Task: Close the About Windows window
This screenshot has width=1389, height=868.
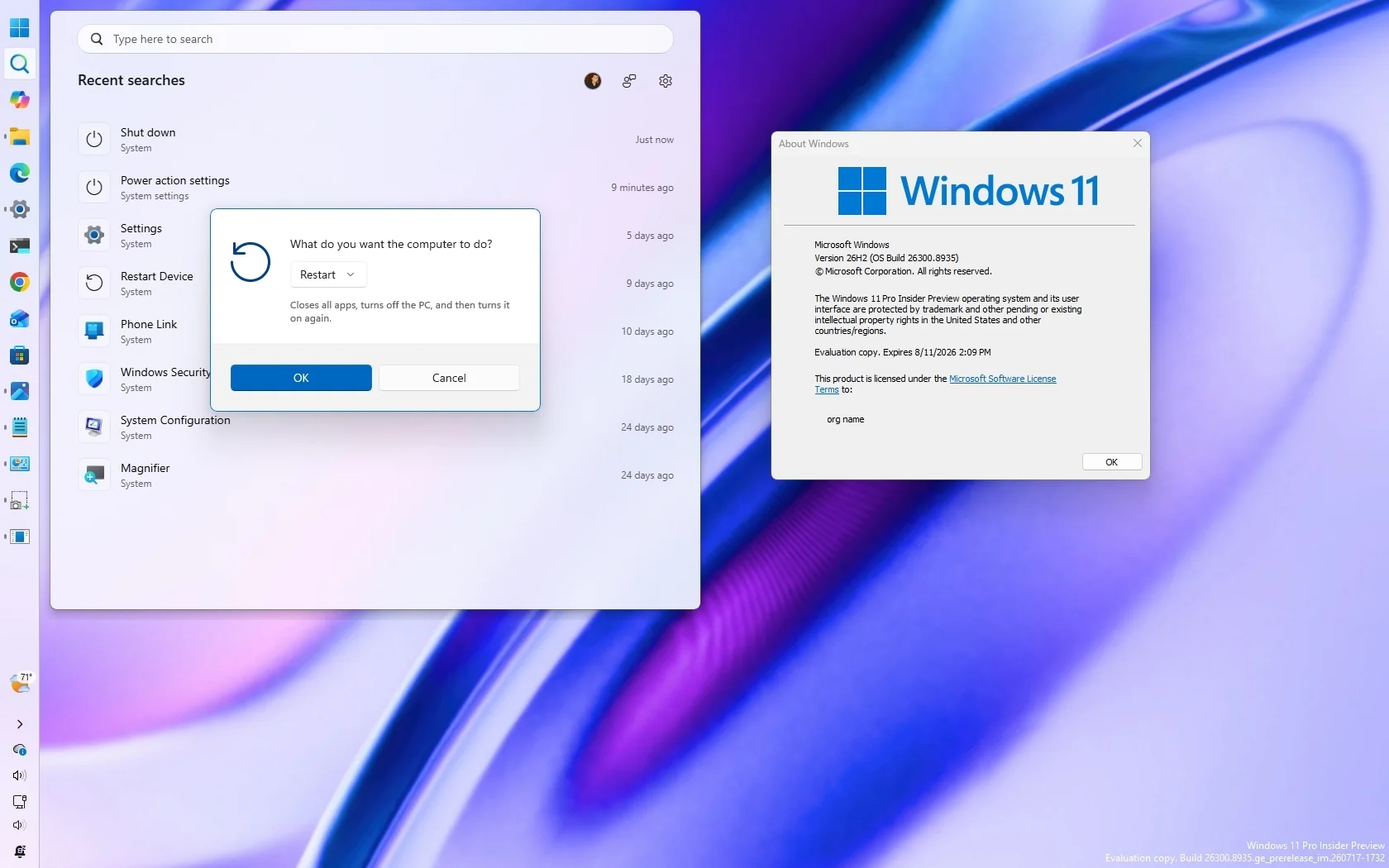Action: tap(1138, 143)
